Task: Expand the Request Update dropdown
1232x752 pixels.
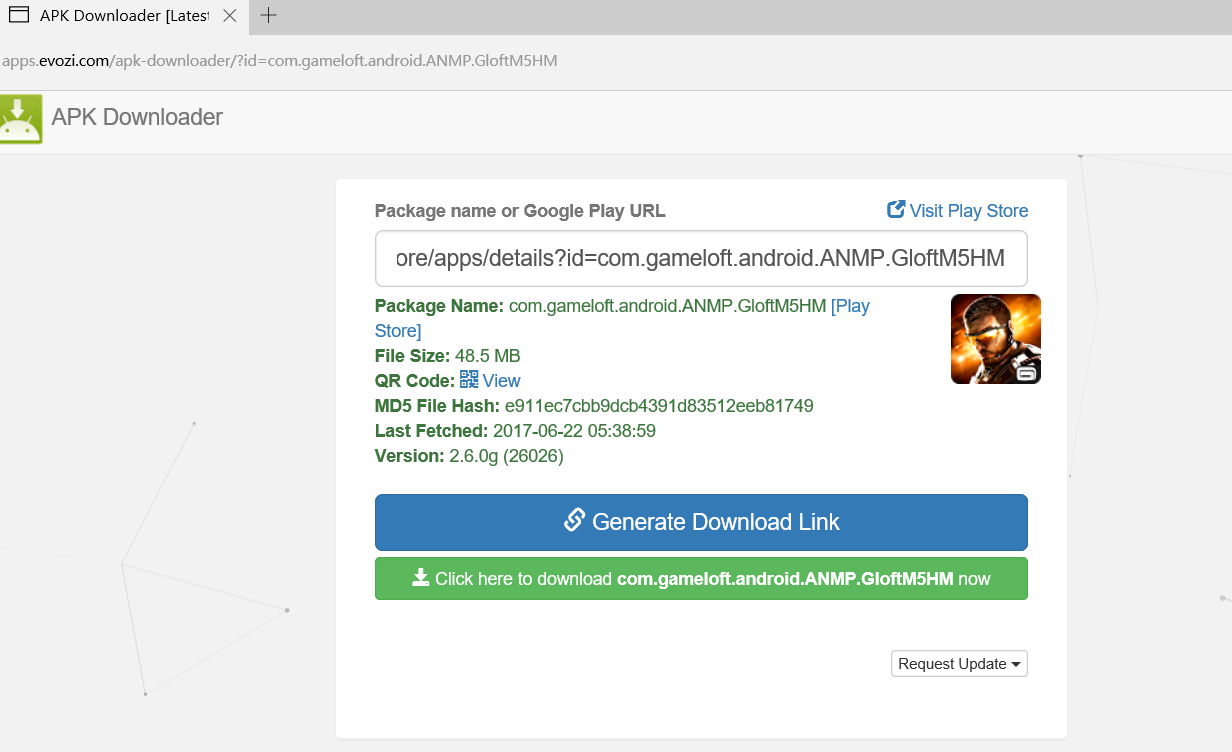Action: (958, 664)
